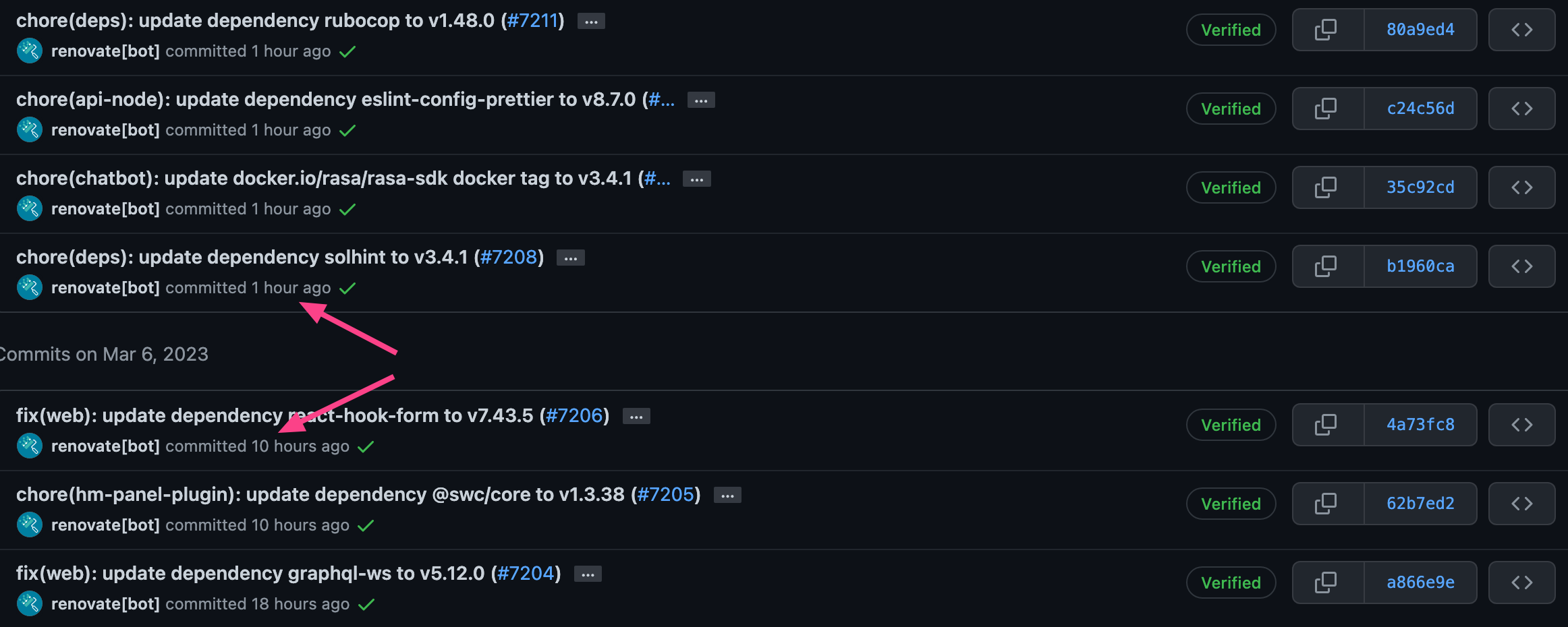Open commit link 80a9ed4
Viewport: 1568px width, 627px height.
pyautogui.click(x=1420, y=30)
